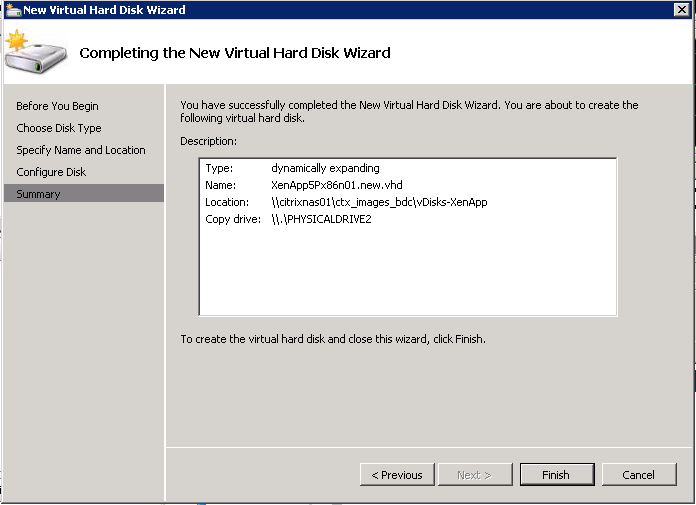Screen dimensions: 696x505
Task: Click the Type dynamically expanding line
Action: [x=292, y=168]
